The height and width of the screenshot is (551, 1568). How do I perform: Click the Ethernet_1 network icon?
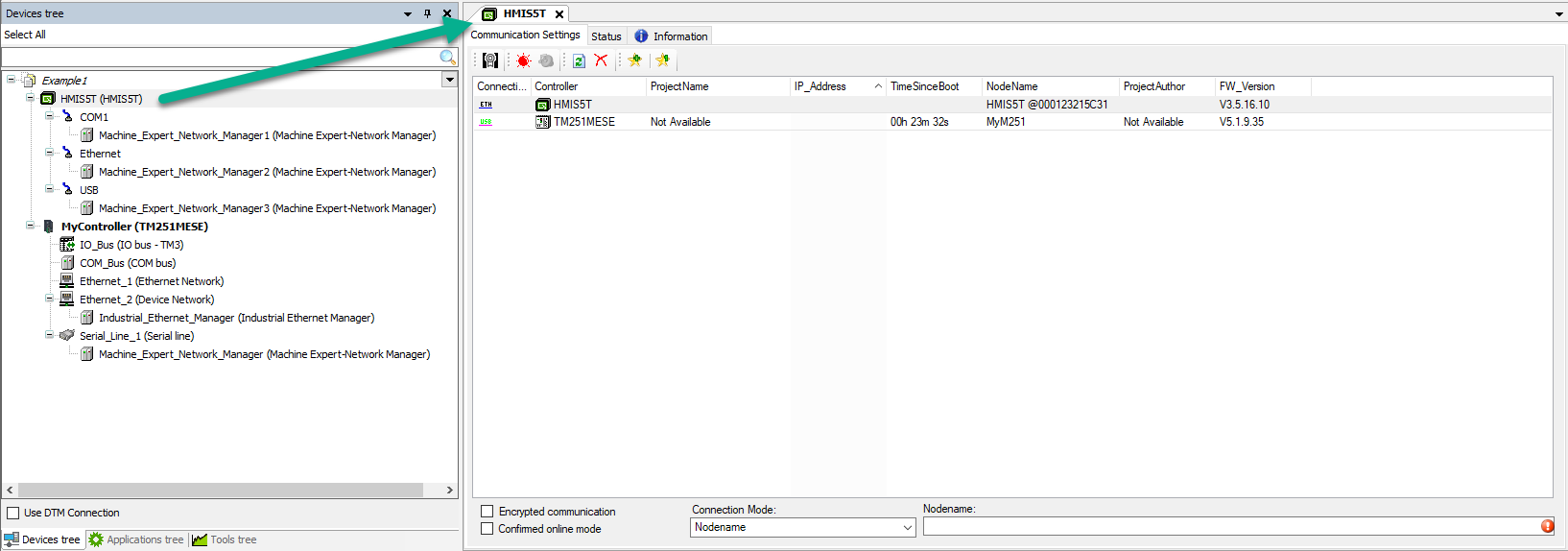[67, 281]
